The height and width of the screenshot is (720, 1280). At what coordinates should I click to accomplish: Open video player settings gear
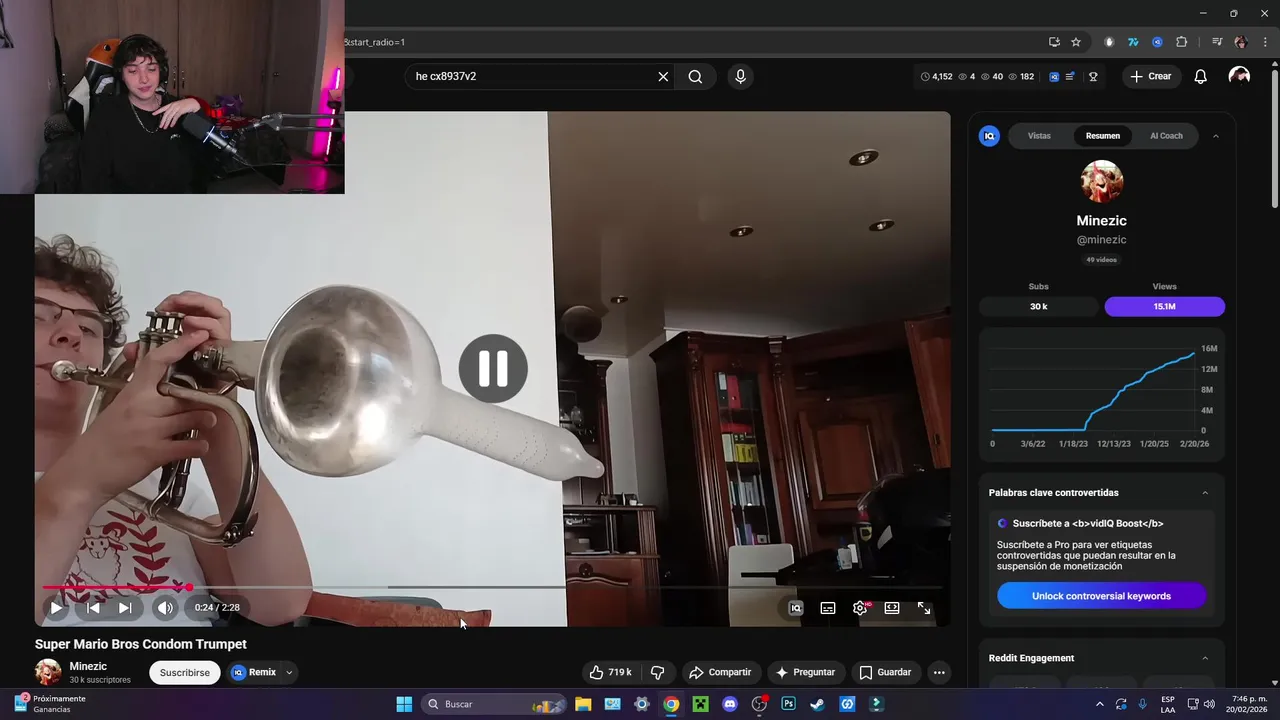point(860,608)
